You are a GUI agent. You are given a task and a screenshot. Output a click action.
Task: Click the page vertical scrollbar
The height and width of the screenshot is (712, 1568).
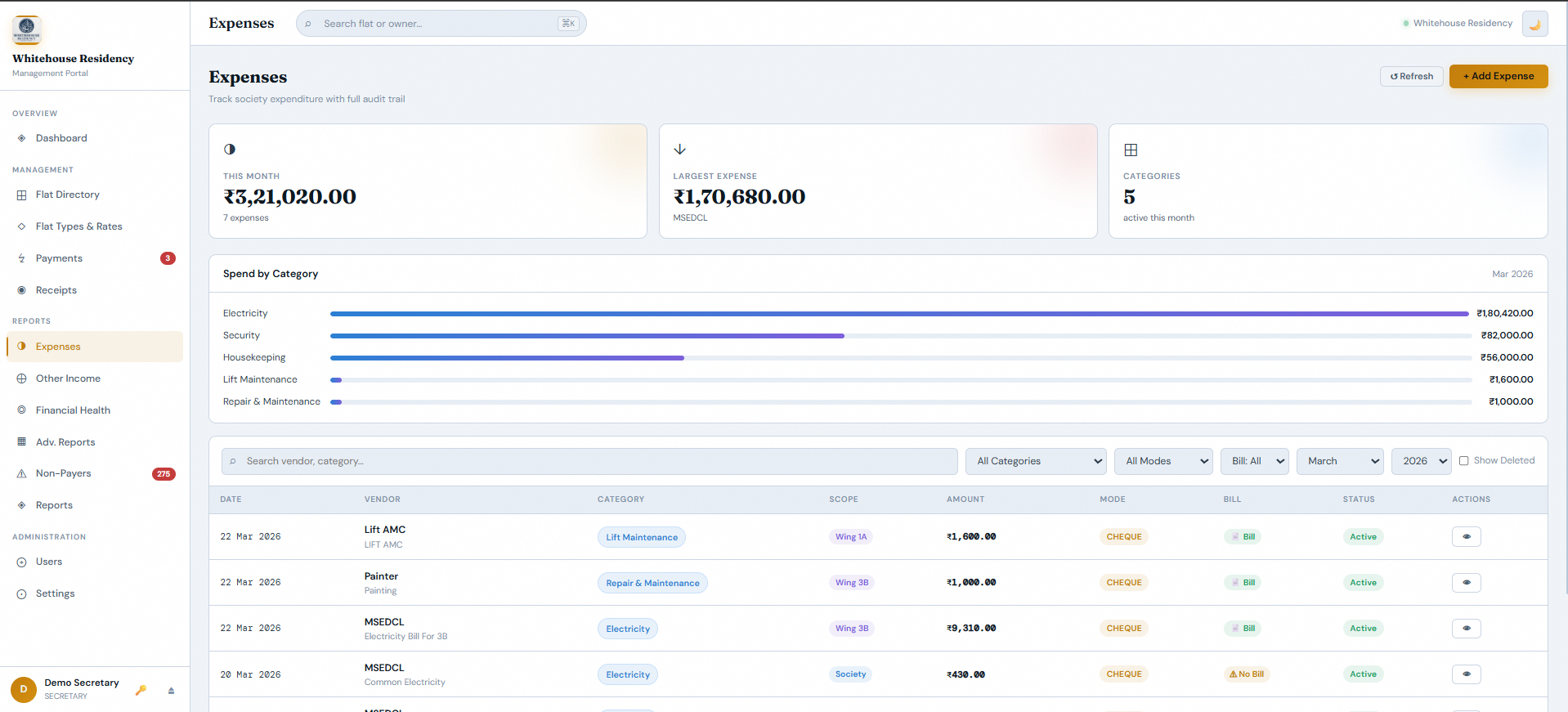pos(1565,298)
